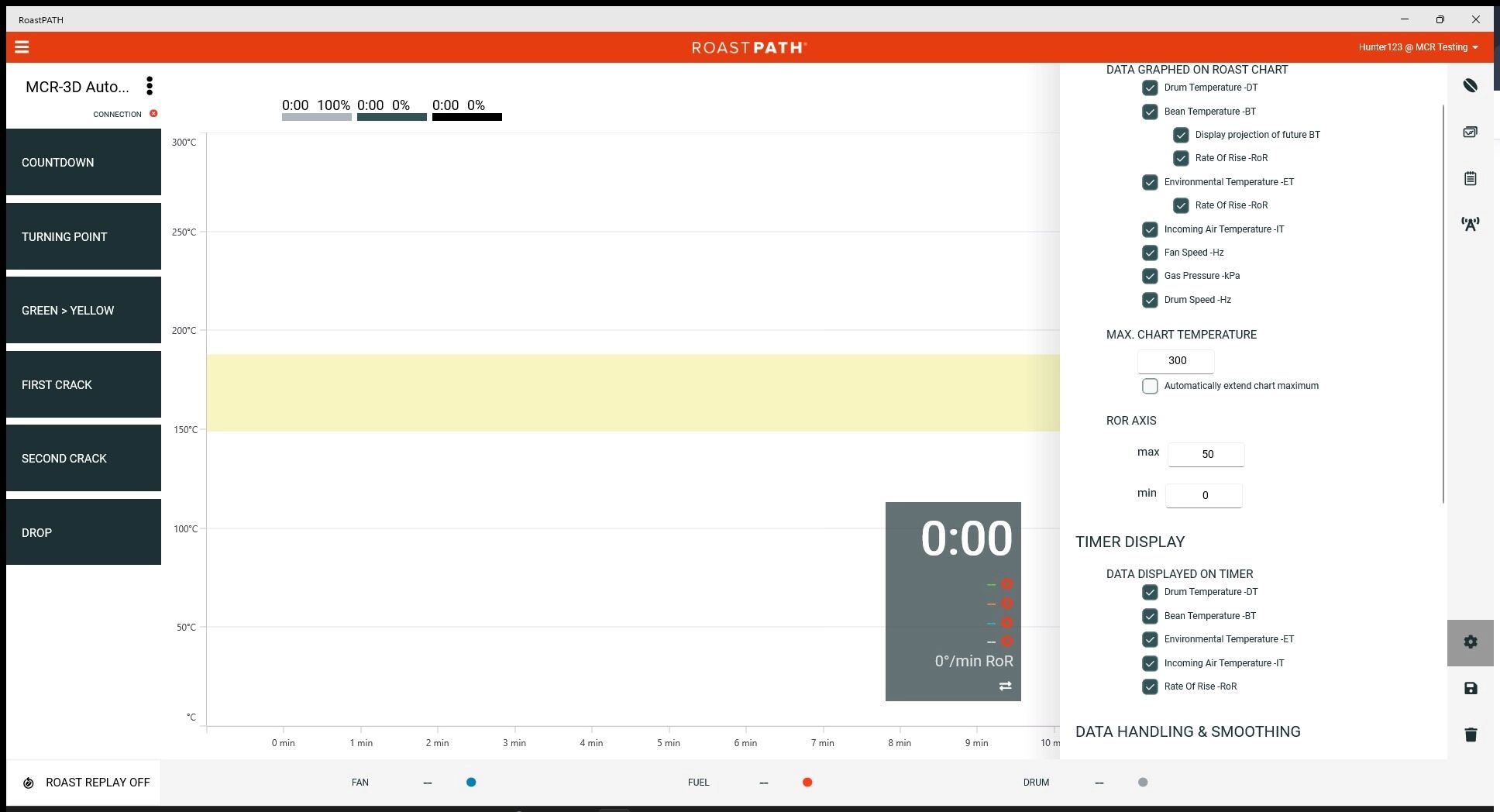Mark the SECOND CRACK event
The height and width of the screenshot is (812, 1500).
point(84,458)
